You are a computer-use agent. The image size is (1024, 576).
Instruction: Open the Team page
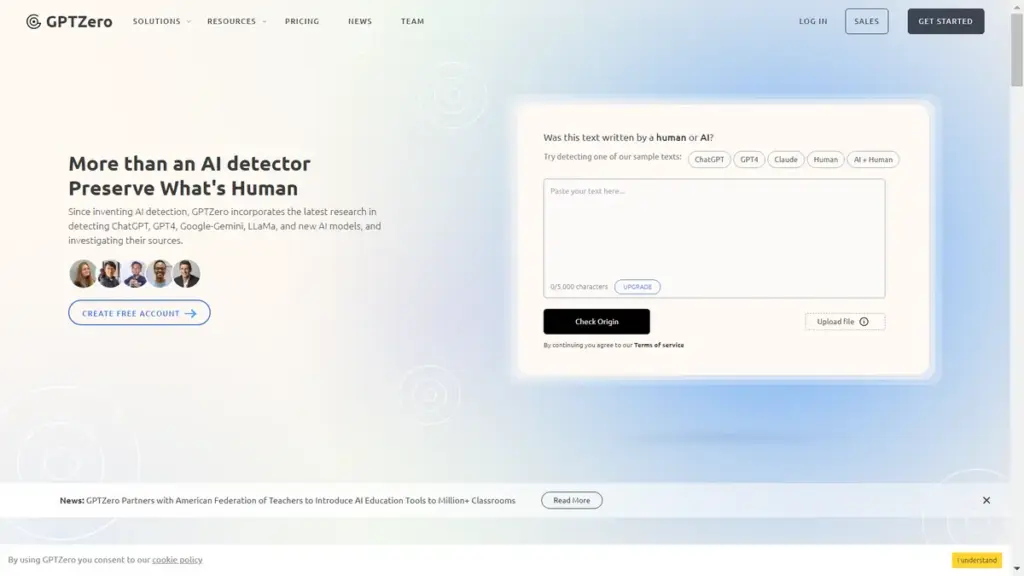[412, 22]
